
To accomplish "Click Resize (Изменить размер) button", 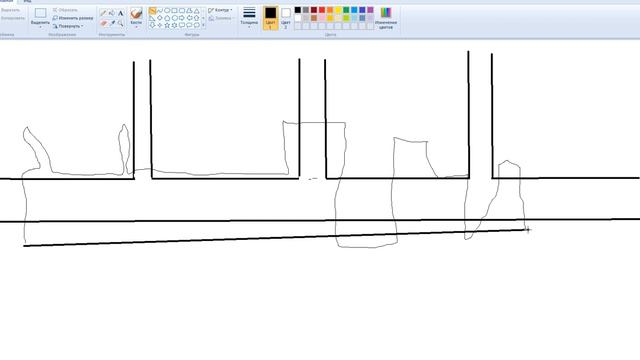I will [x=73, y=18].
